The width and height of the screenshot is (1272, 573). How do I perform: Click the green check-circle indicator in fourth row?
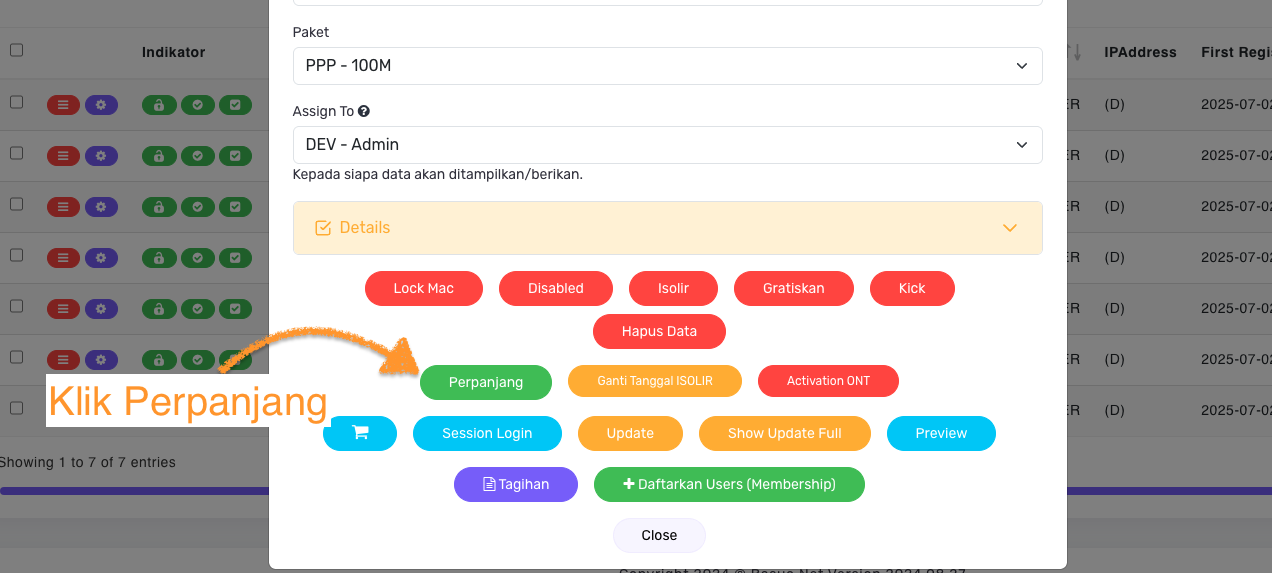pyautogui.click(x=197, y=257)
